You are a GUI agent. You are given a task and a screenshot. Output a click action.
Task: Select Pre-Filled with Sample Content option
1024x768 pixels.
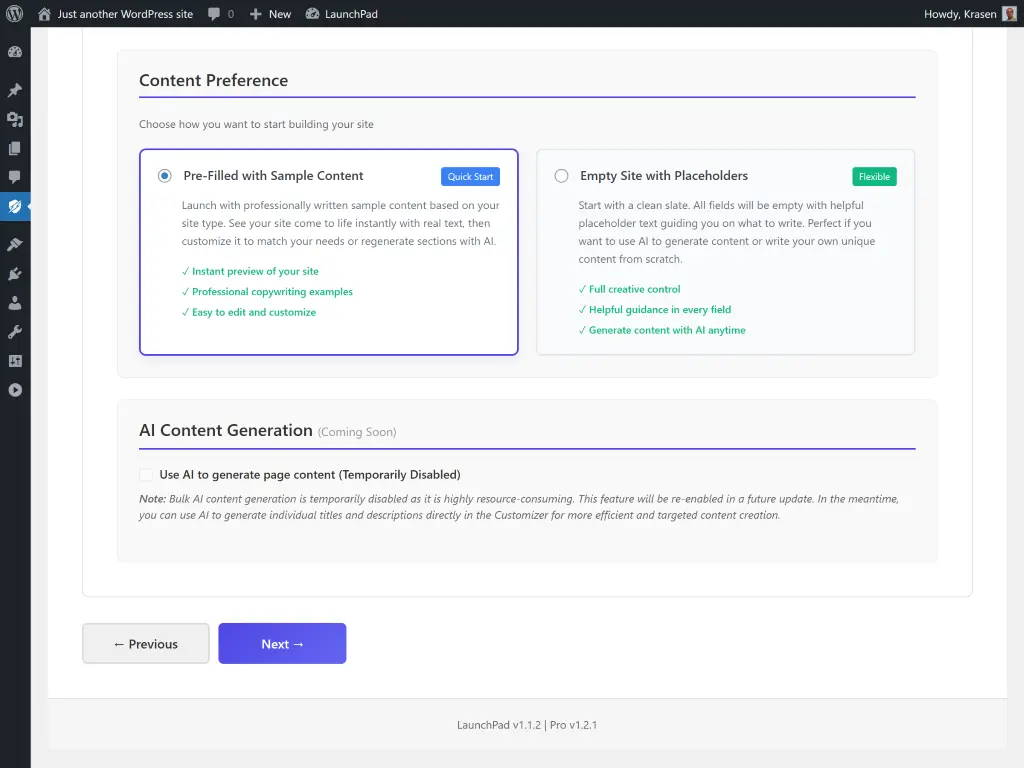pos(164,175)
